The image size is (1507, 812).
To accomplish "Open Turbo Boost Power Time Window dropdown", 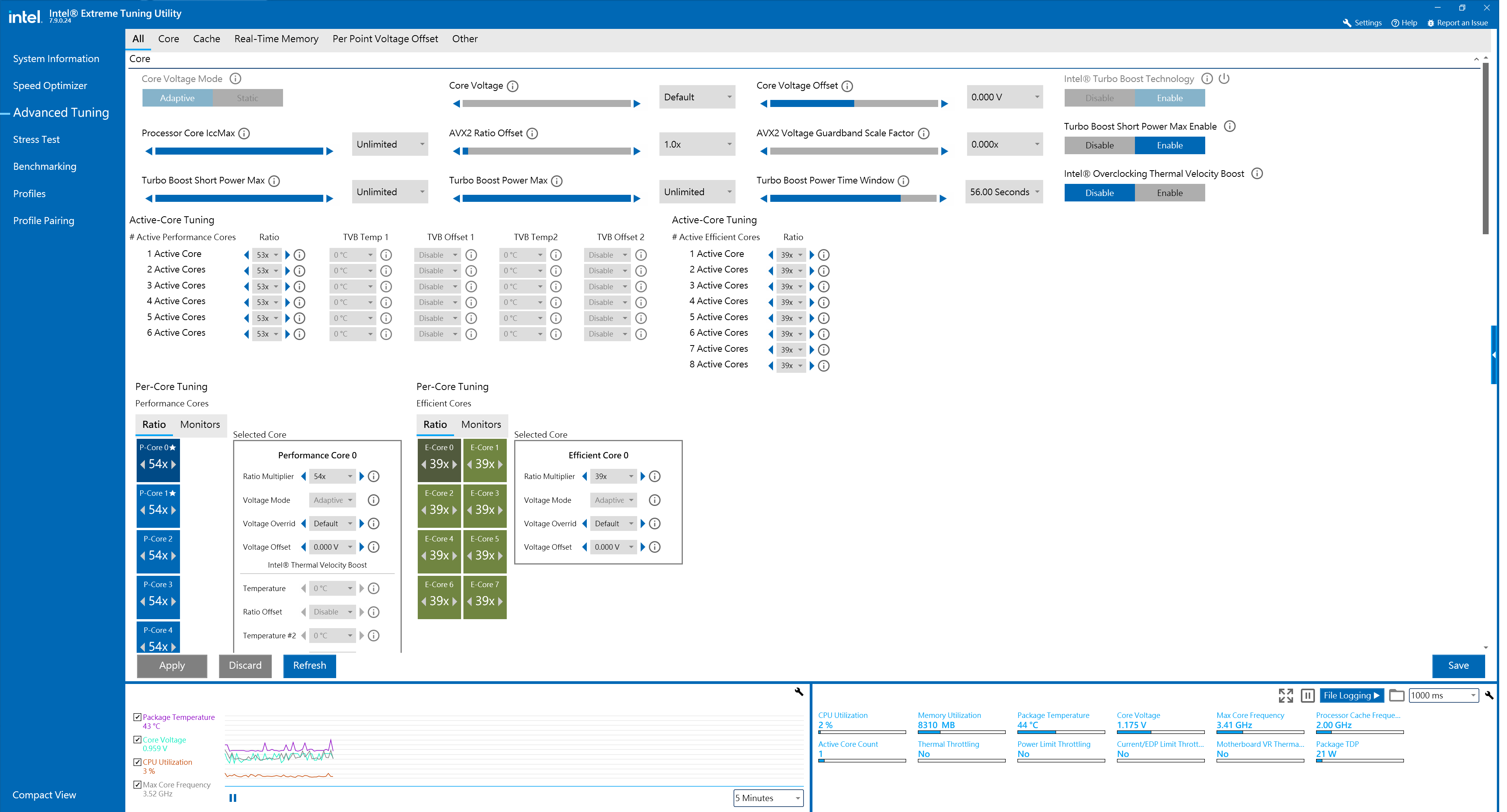I will pos(1005,192).
